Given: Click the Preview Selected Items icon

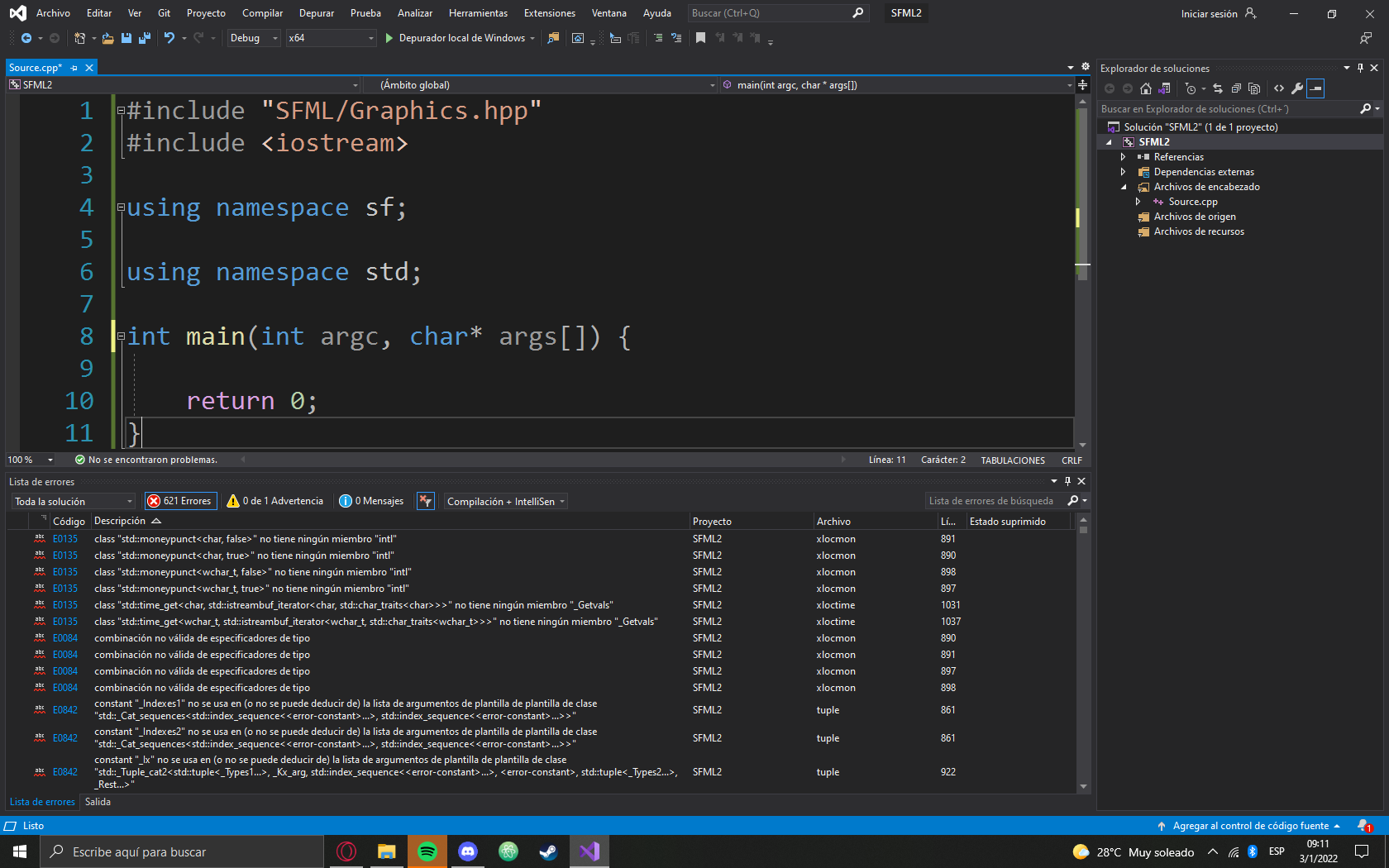Looking at the screenshot, I should click(1316, 88).
